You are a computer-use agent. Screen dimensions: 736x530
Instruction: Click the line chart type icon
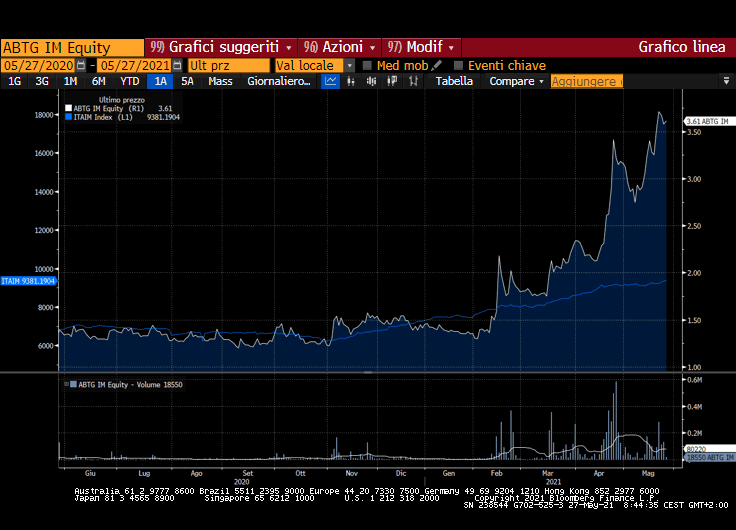tap(331, 81)
